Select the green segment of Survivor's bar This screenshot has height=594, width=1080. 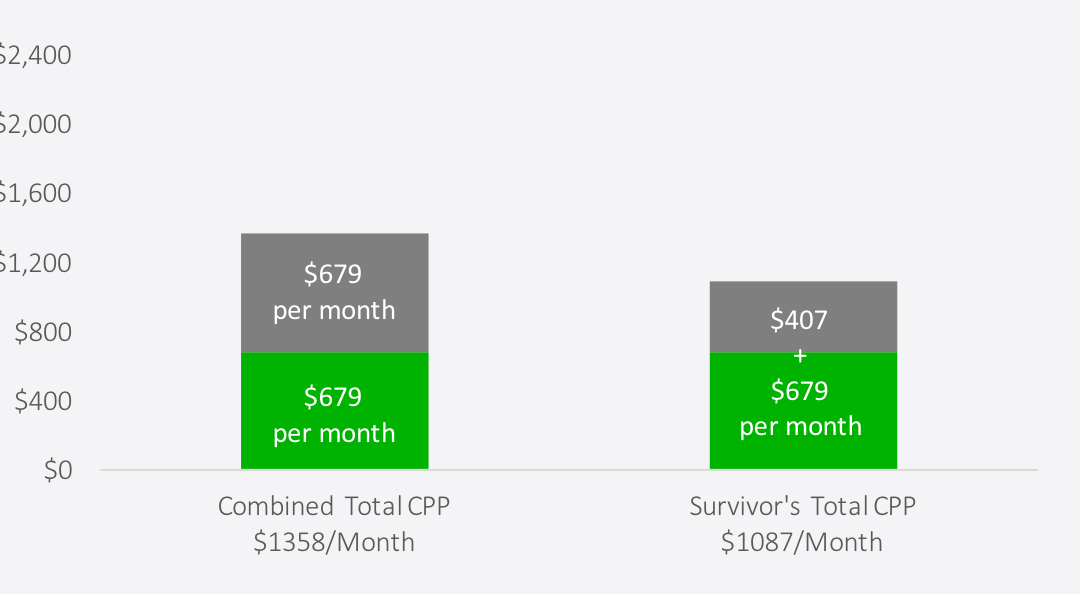pos(803,411)
